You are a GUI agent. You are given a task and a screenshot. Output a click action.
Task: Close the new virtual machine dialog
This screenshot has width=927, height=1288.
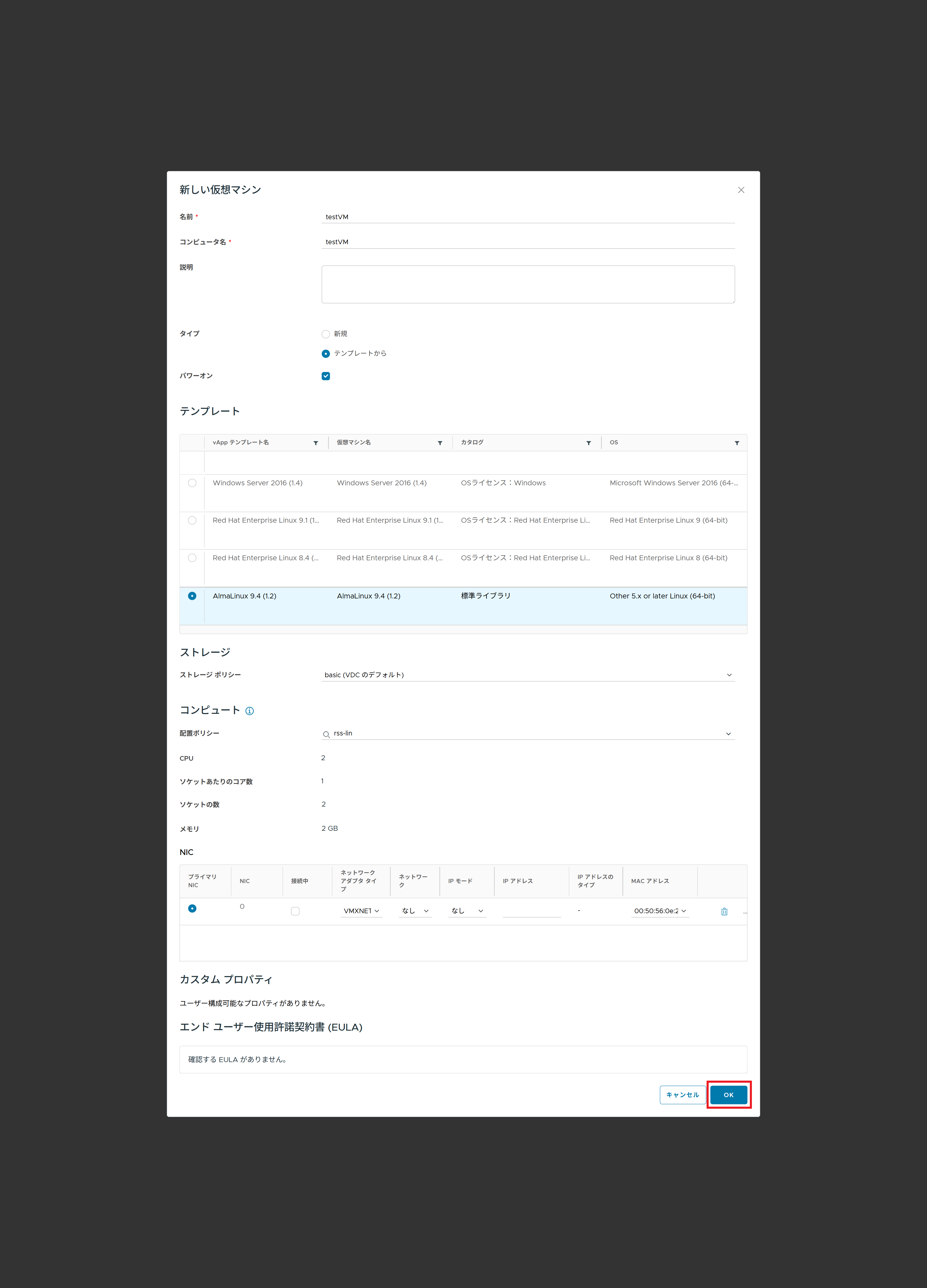click(x=741, y=190)
